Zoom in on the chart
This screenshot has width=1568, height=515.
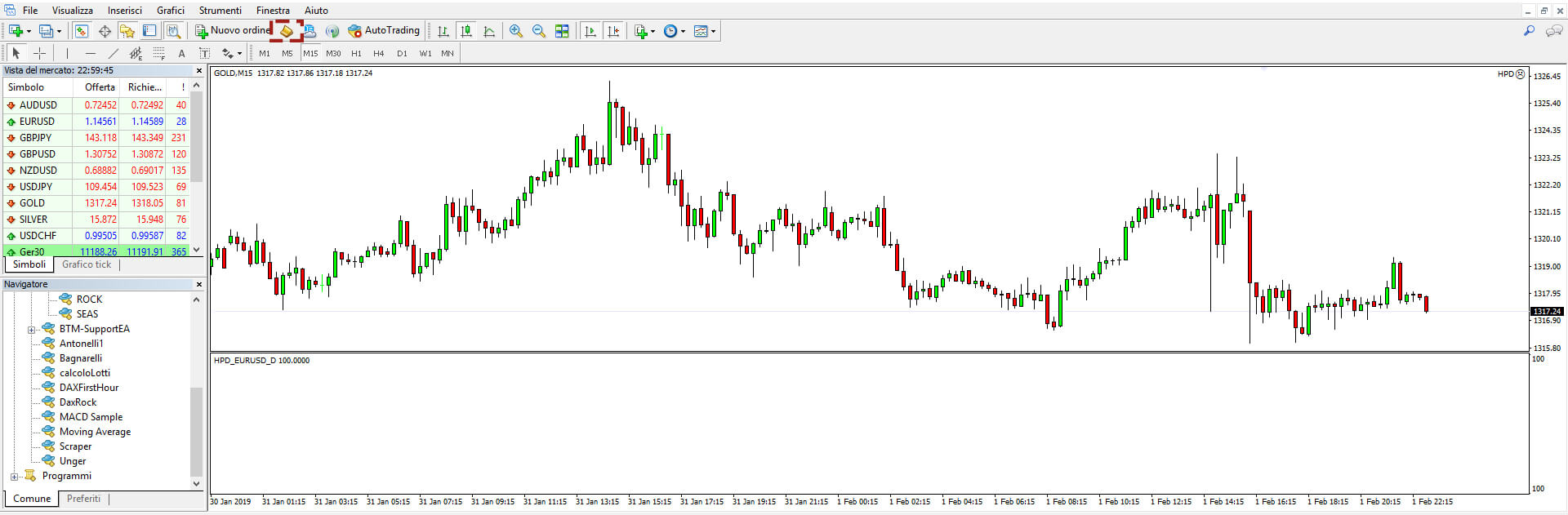point(516,31)
